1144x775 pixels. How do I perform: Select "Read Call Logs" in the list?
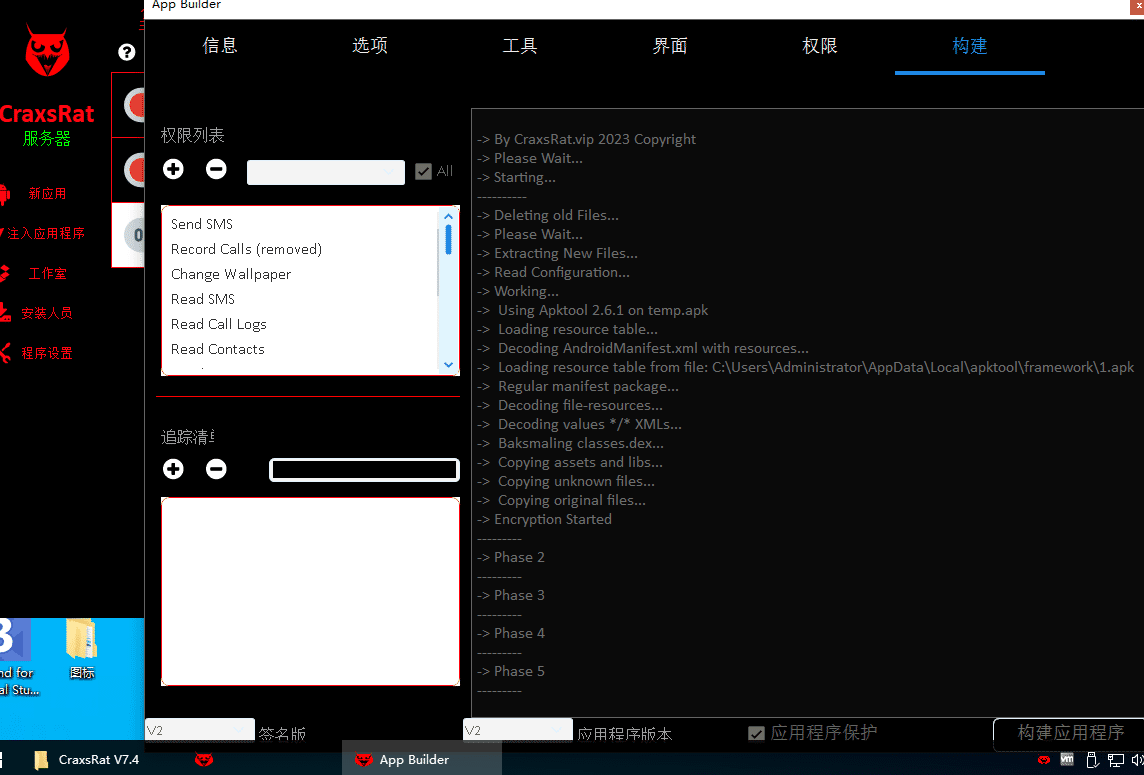[219, 324]
